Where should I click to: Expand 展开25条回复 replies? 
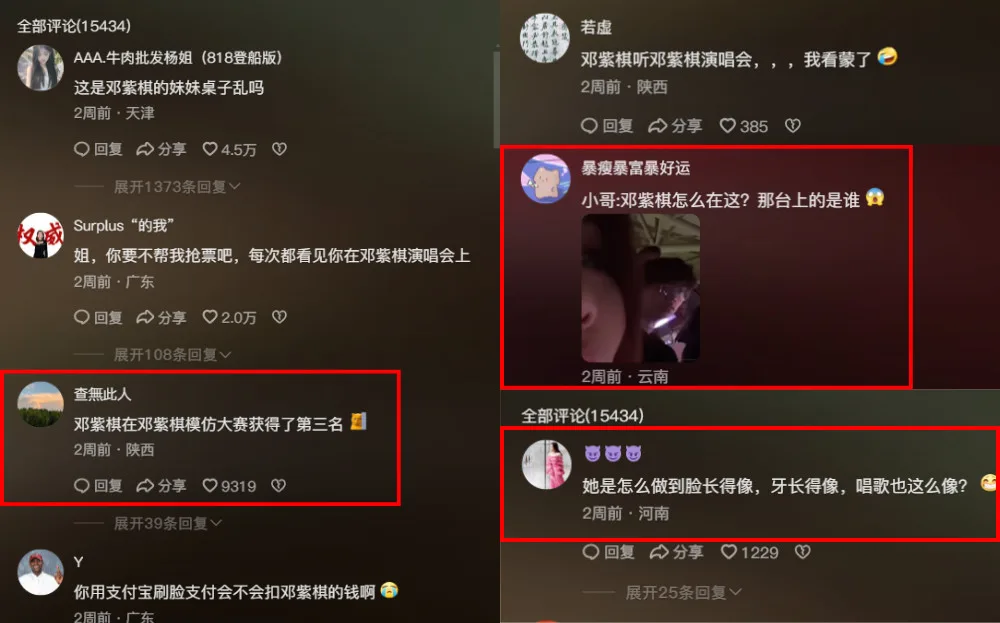[683, 593]
